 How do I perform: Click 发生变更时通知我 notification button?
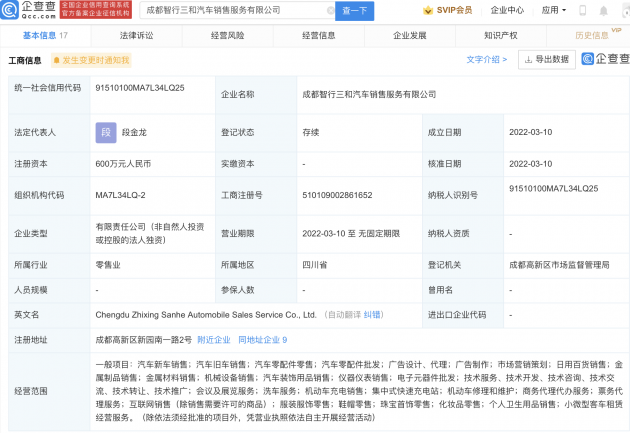(x=91, y=60)
